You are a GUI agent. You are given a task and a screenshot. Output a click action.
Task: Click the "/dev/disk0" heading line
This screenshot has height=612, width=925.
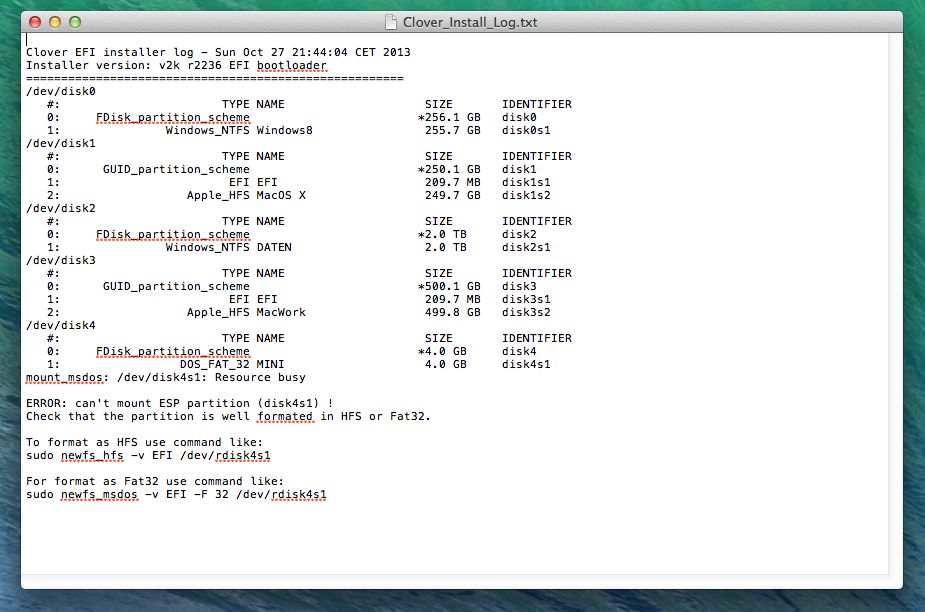point(61,91)
